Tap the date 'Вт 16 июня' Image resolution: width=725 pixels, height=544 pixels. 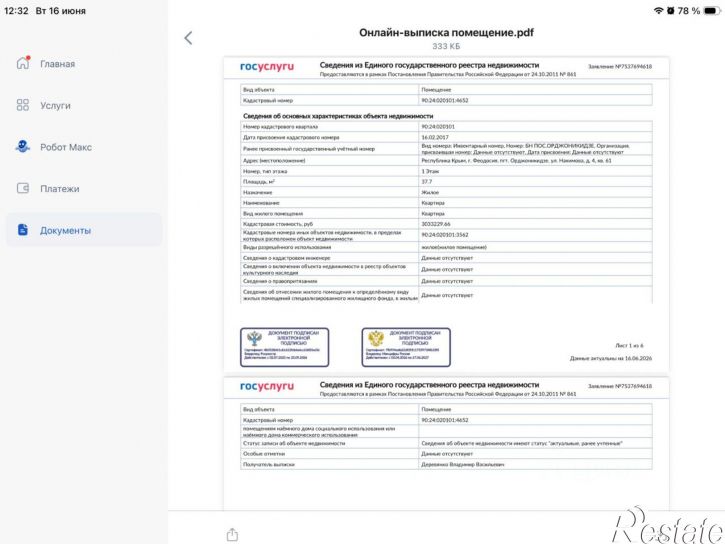tap(61, 11)
